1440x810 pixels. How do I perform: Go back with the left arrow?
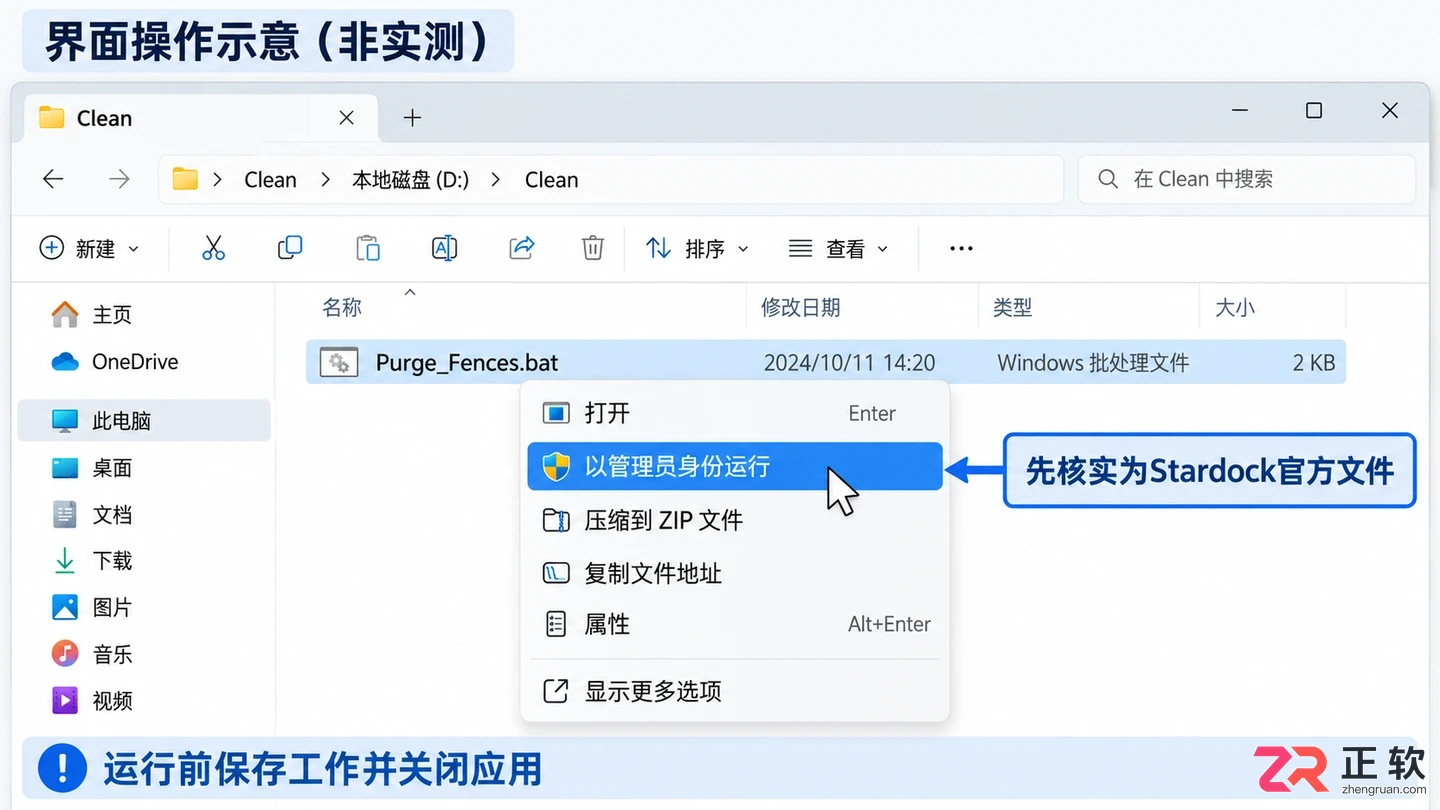point(53,179)
